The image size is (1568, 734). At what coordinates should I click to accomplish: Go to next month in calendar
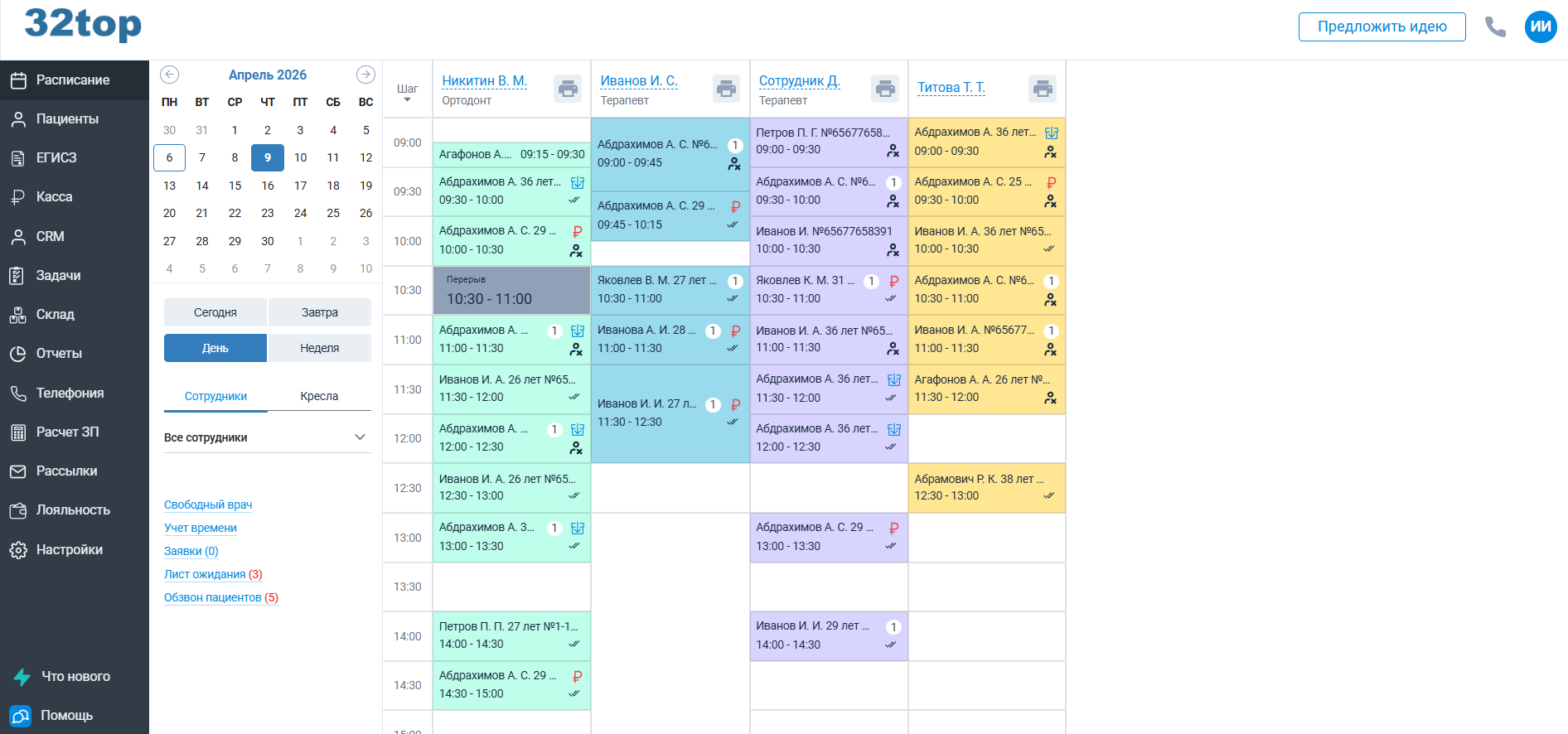click(x=365, y=75)
